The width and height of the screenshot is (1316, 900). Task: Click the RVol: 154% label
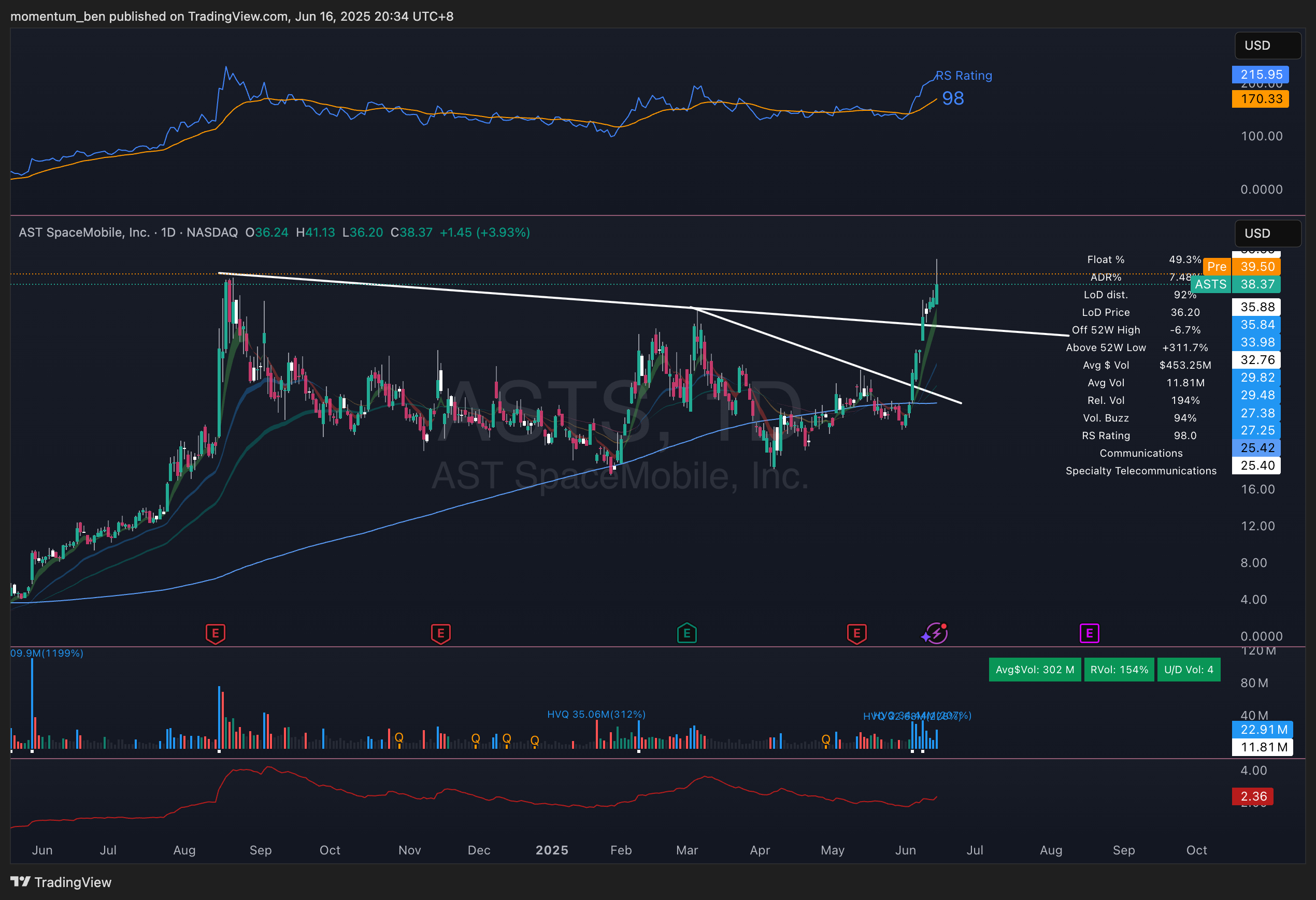[x=1119, y=670]
